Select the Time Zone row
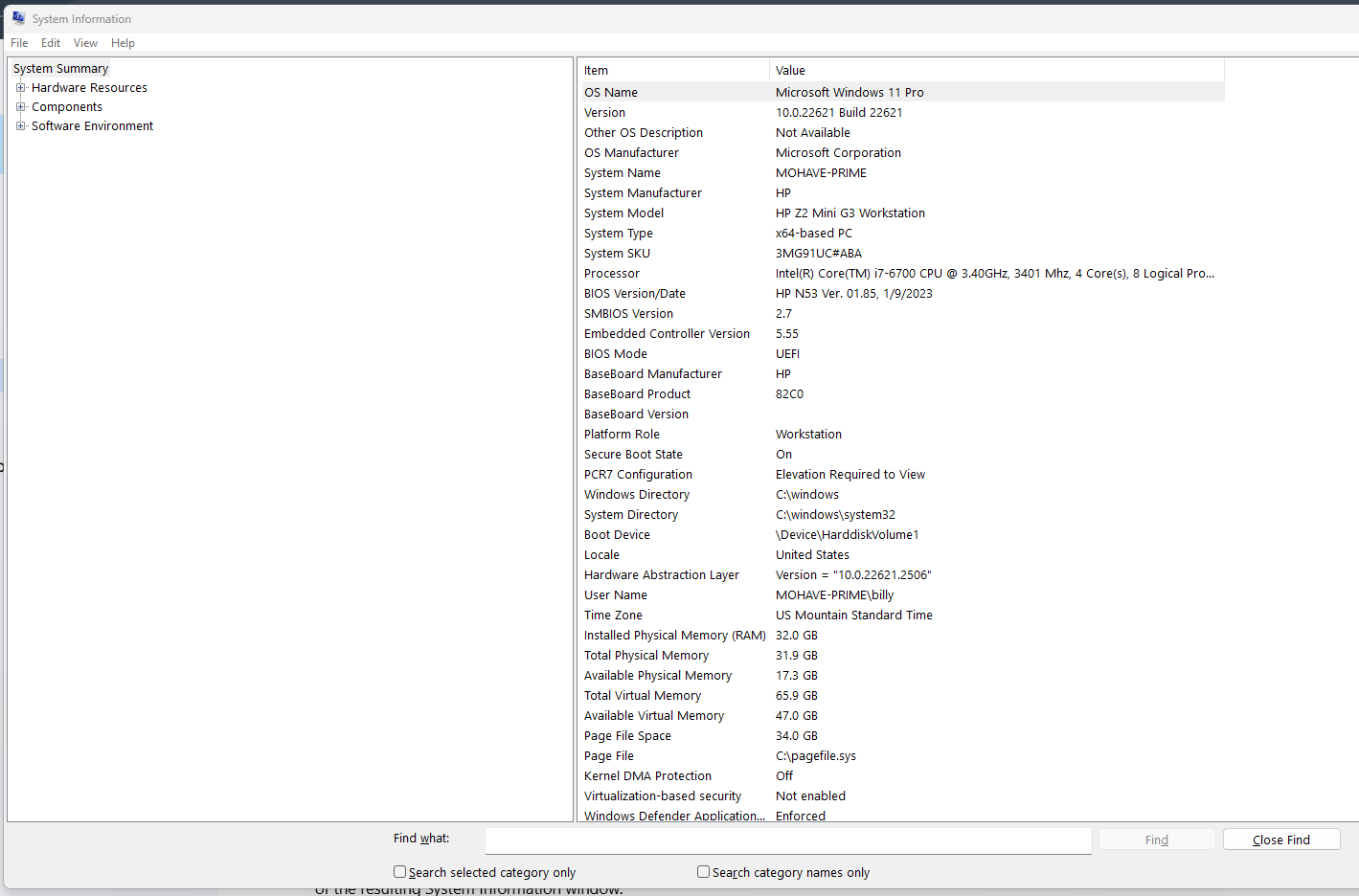1359x896 pixels. tap(901, 616)
